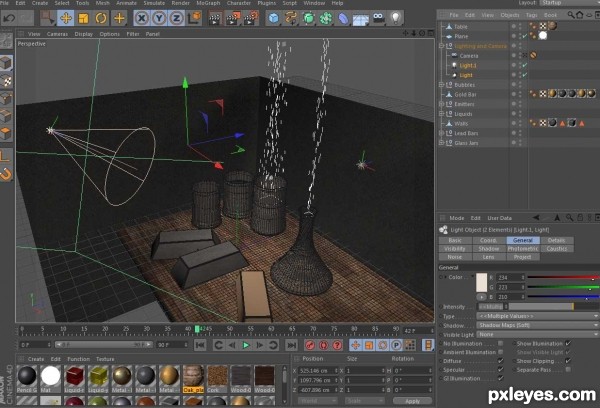600x408 pixels.
Task: Jump to the end of animation
Action: tap(291, 345)
